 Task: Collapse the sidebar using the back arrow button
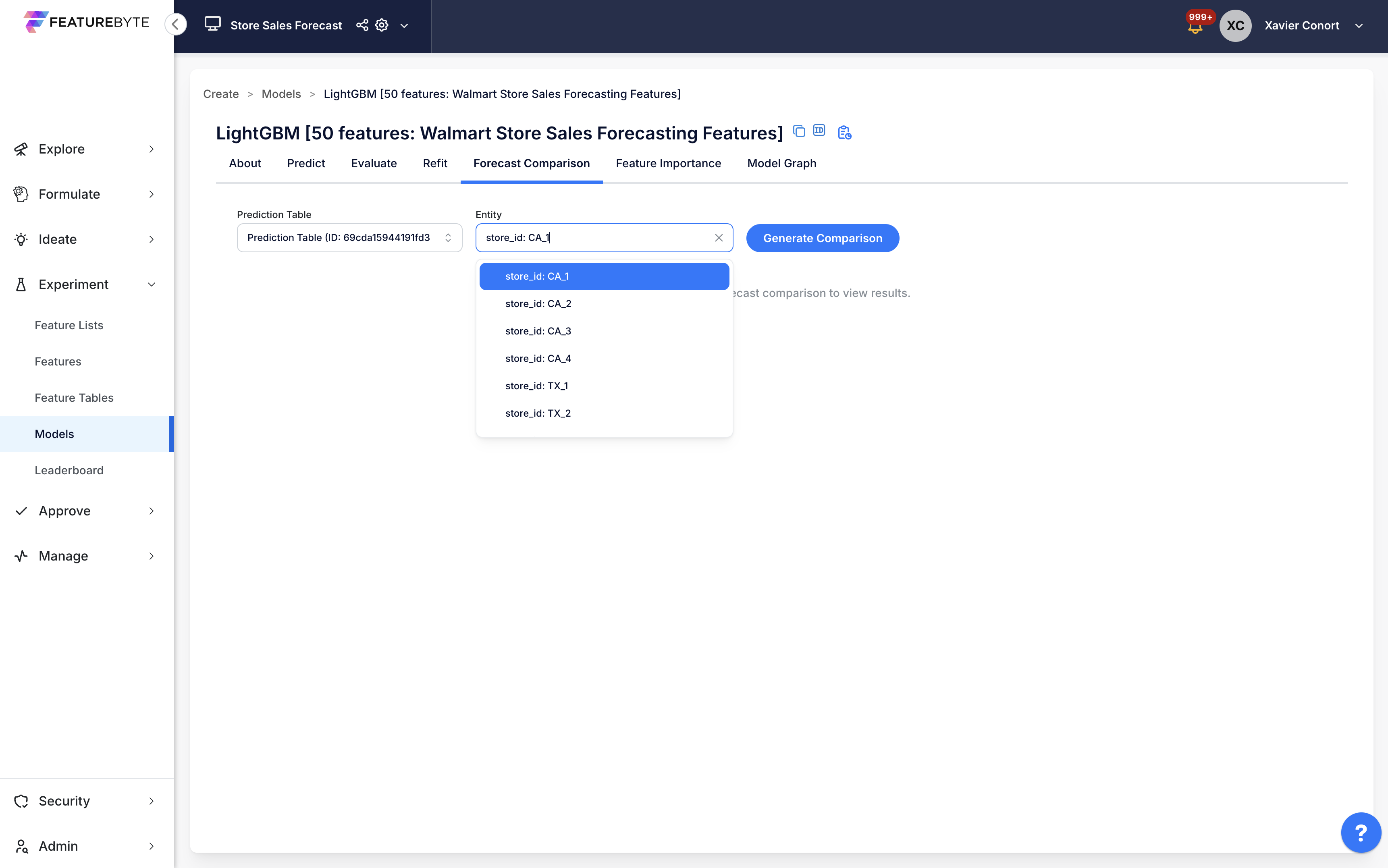click(176, 24)
